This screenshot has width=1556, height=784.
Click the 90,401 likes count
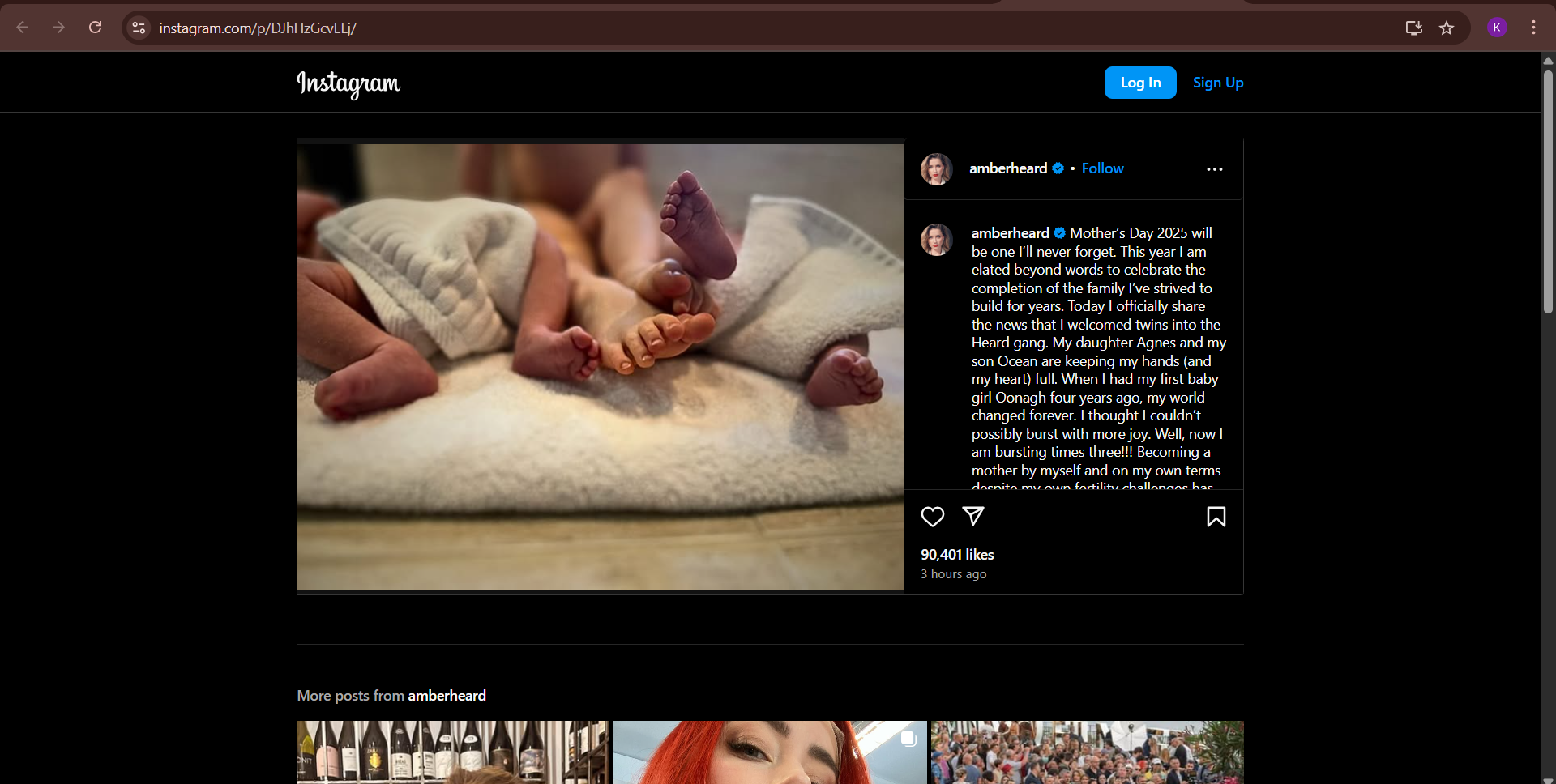pos(957,555)
